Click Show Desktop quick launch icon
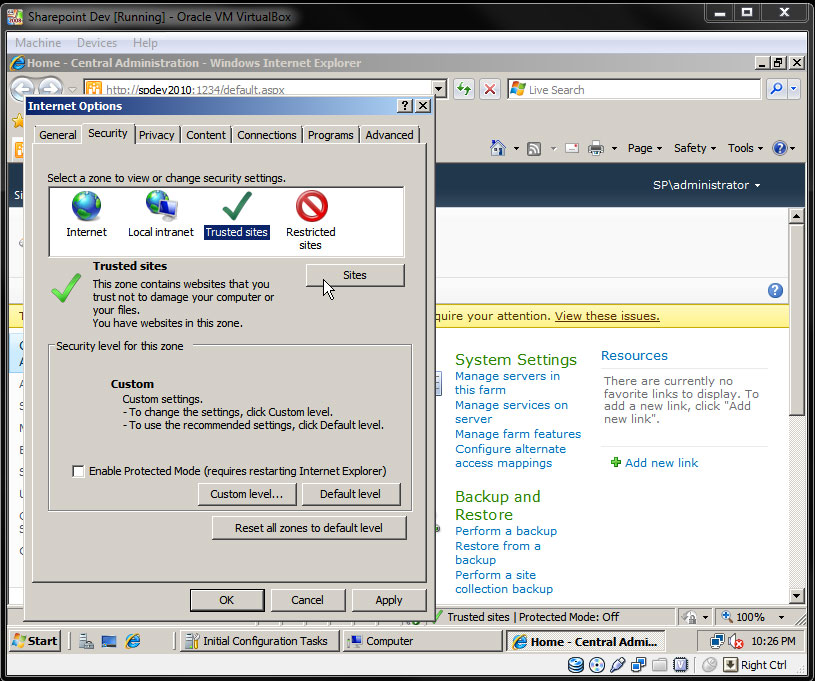Viewport: 815px width, 681px height. (x=109, y=641)
